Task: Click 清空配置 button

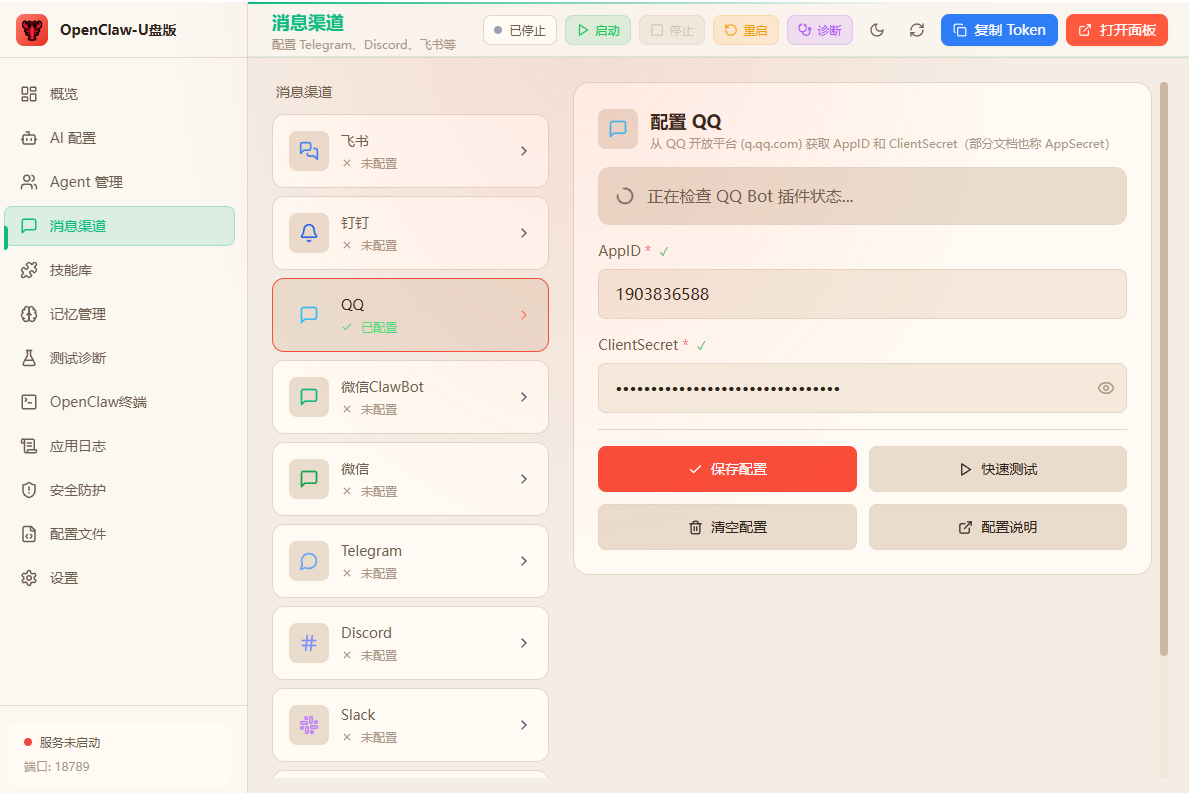Action: click(727, 527)
